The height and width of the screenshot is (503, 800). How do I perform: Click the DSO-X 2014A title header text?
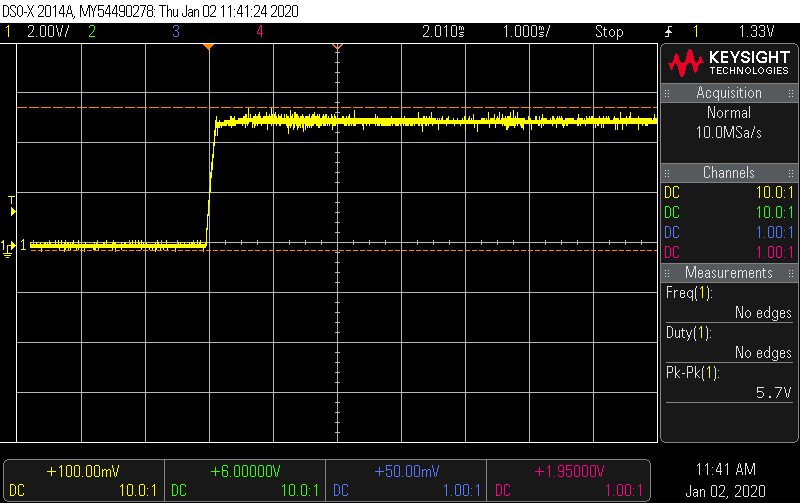point(151,11)
